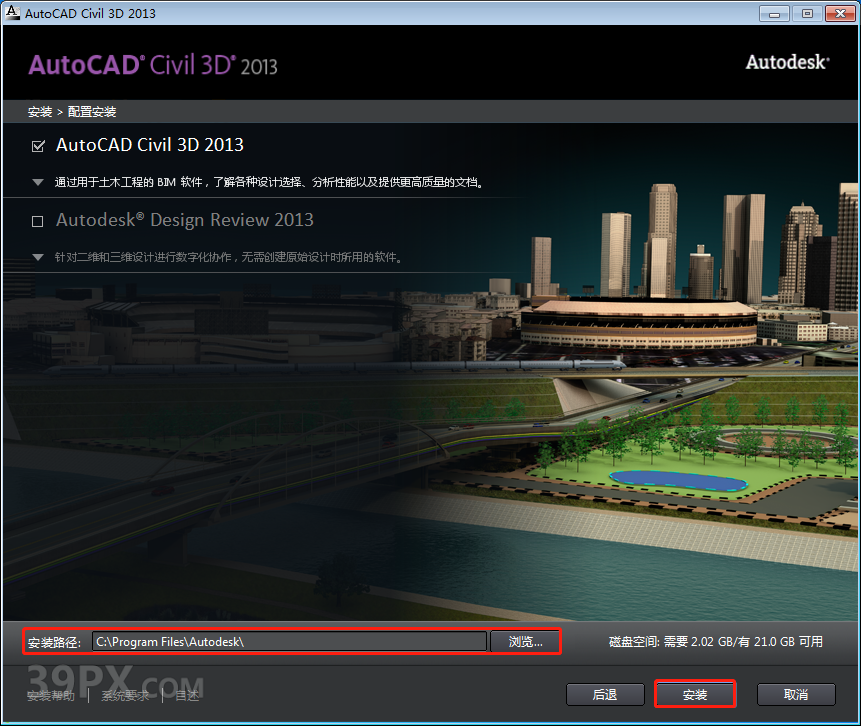
Task: Click the 配置安装 breadcrumb item
Action: tap(92, 112)
